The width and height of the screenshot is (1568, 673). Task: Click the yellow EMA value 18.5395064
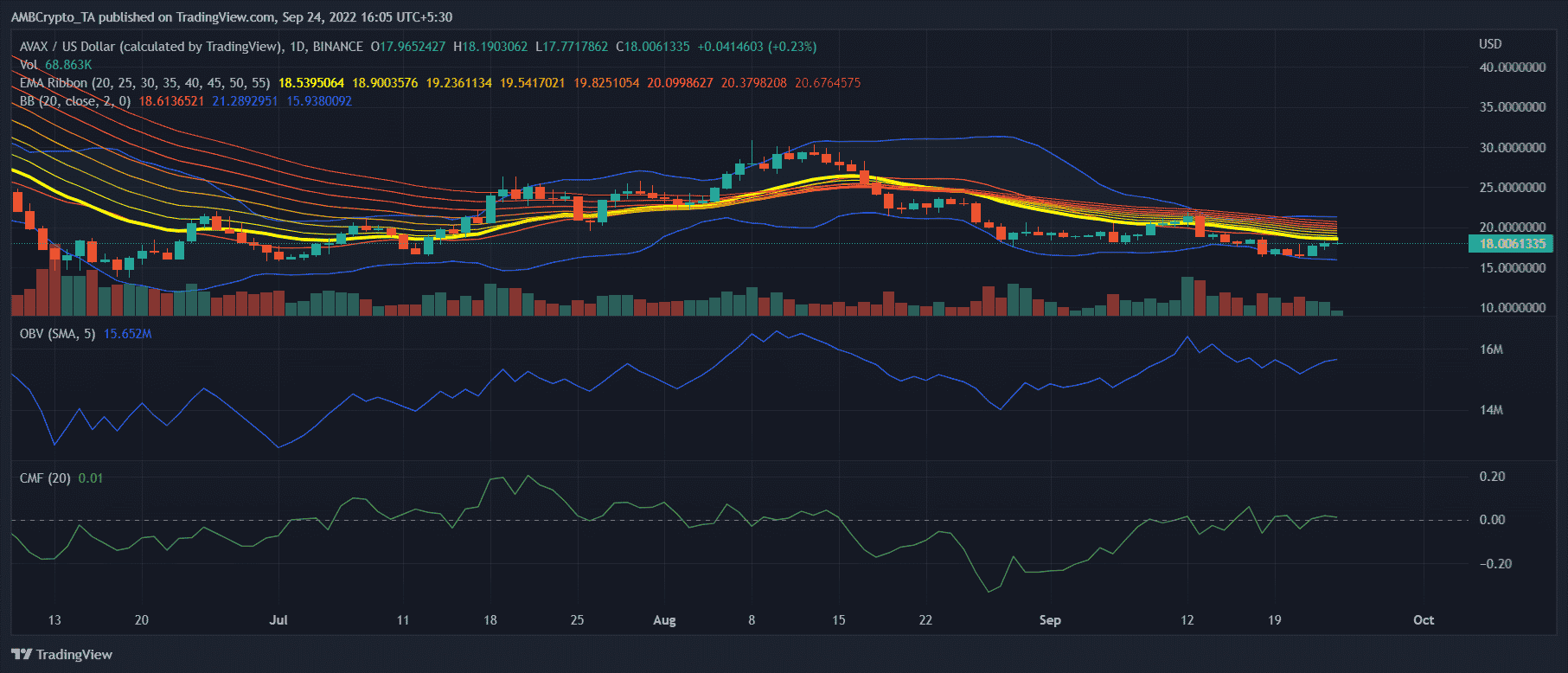point(310,83)
